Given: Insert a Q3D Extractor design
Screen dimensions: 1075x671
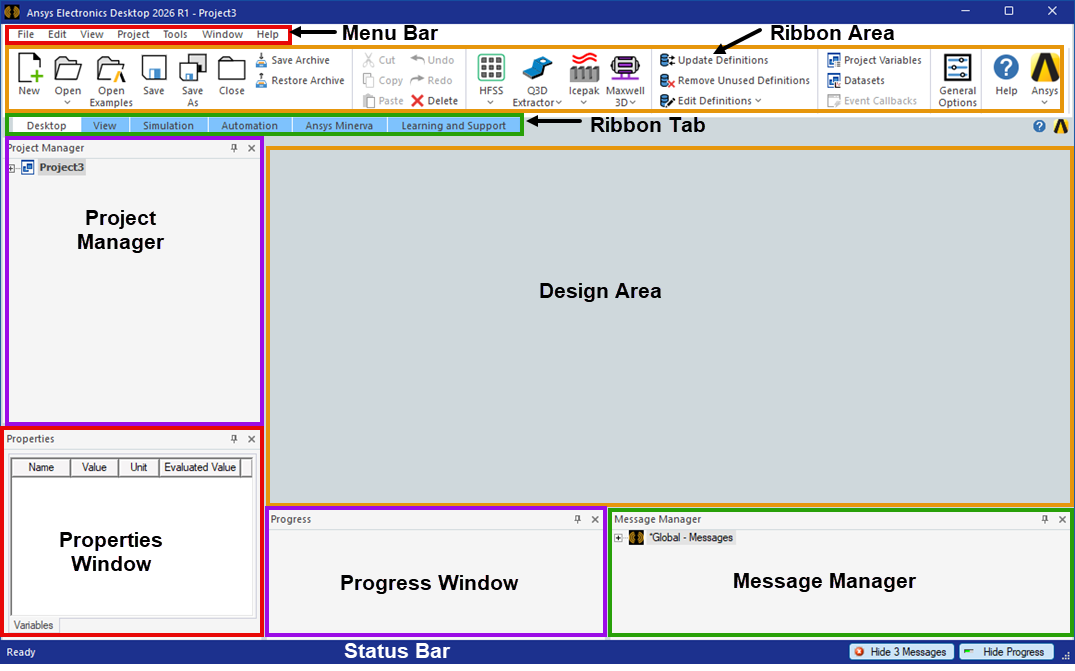Looking at the screenshot, I should 537,69.
